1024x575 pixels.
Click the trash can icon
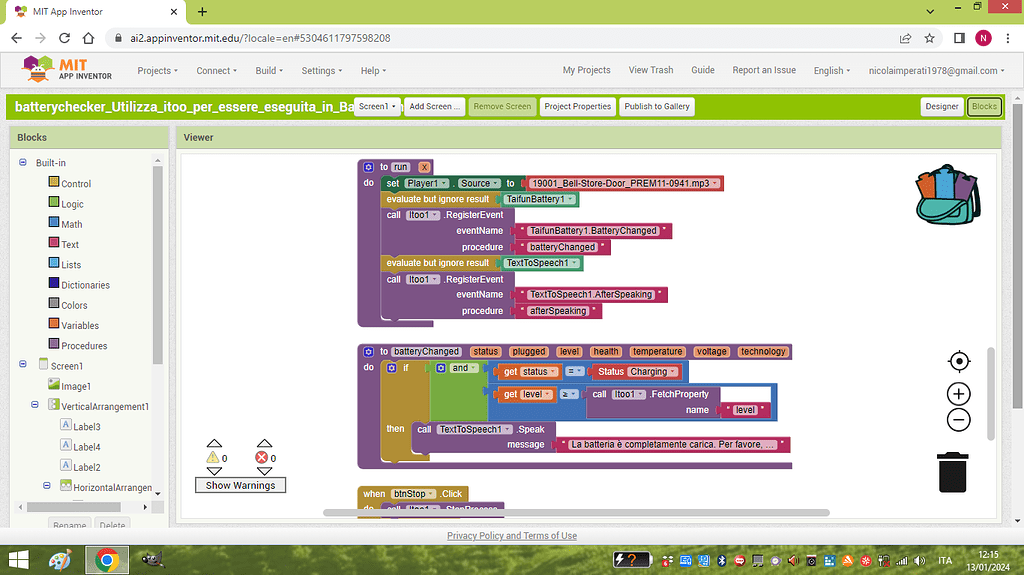952,472
